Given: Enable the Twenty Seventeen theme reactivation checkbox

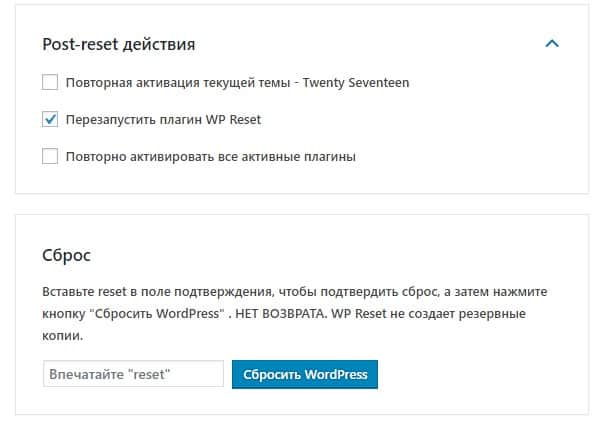Looking at the screenshot, I should [51, 83].
